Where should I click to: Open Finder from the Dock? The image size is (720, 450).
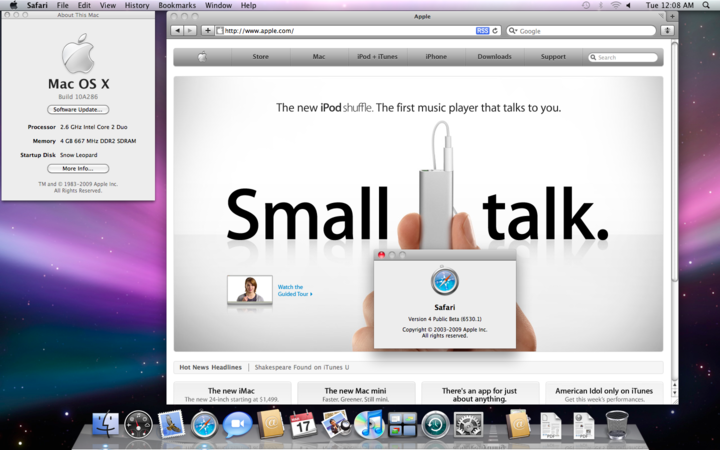(x=105, y=424)
